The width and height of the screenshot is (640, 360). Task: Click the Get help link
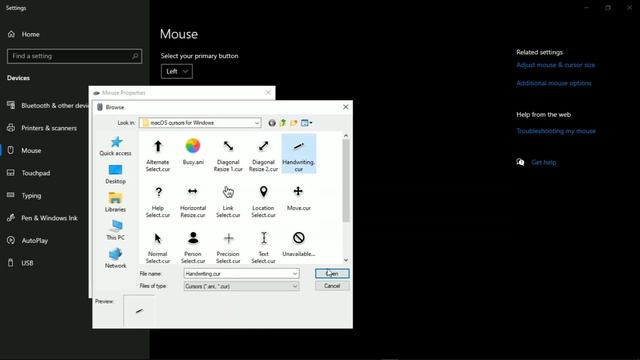coord(543,162)
